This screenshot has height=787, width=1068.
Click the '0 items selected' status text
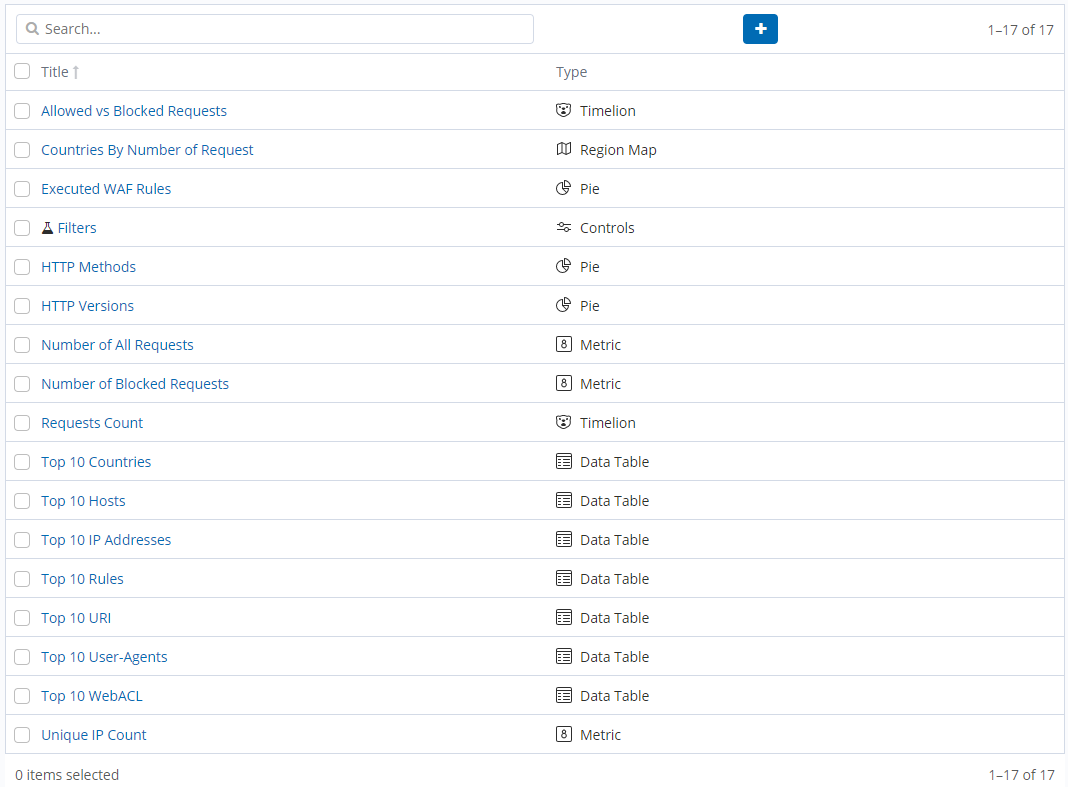(x=67, y=775)
